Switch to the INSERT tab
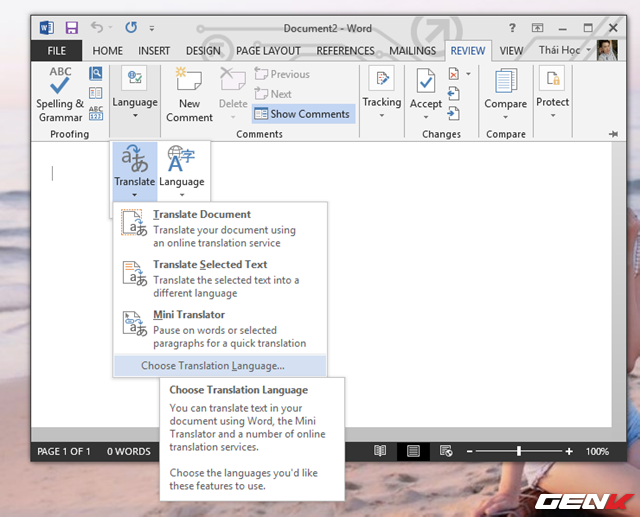Image resolution: width=640 pixels, height=517 pixels. click(154, 51)
